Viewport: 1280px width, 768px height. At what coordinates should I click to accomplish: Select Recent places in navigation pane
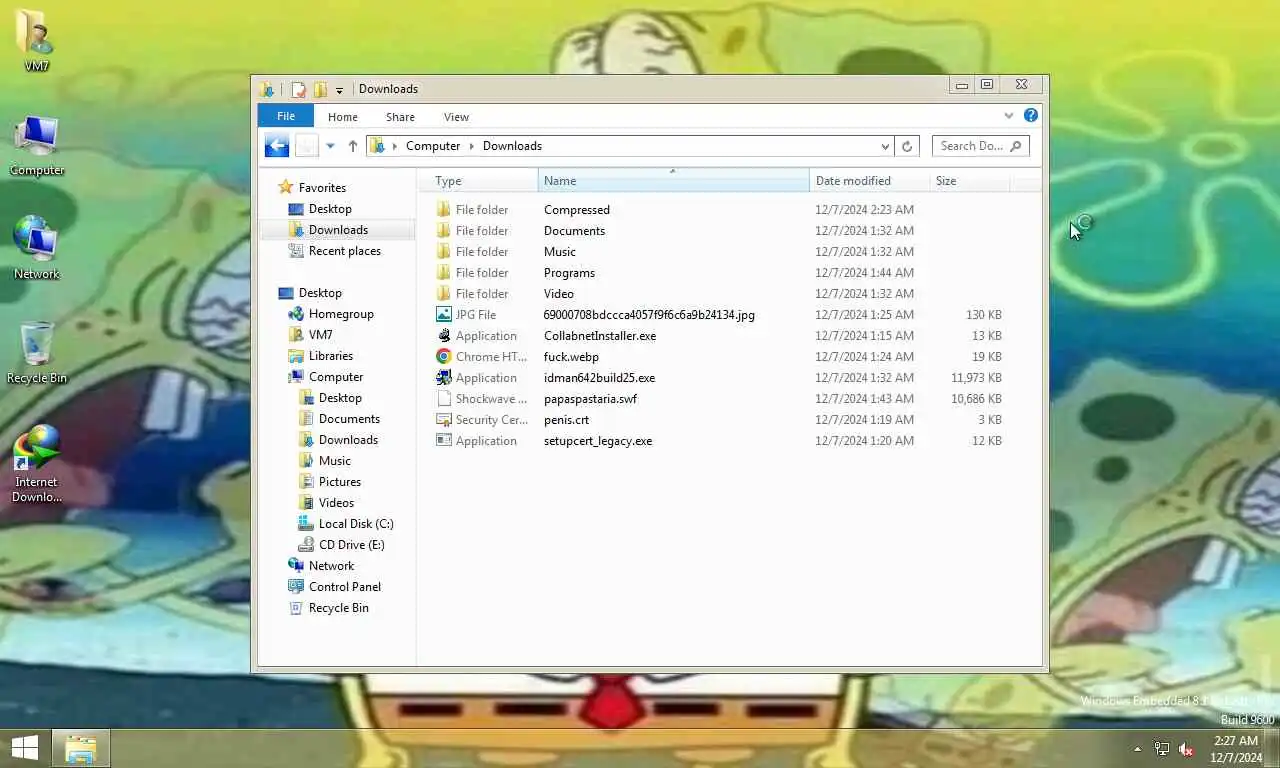pyautogui.click(x=345, y=251)
